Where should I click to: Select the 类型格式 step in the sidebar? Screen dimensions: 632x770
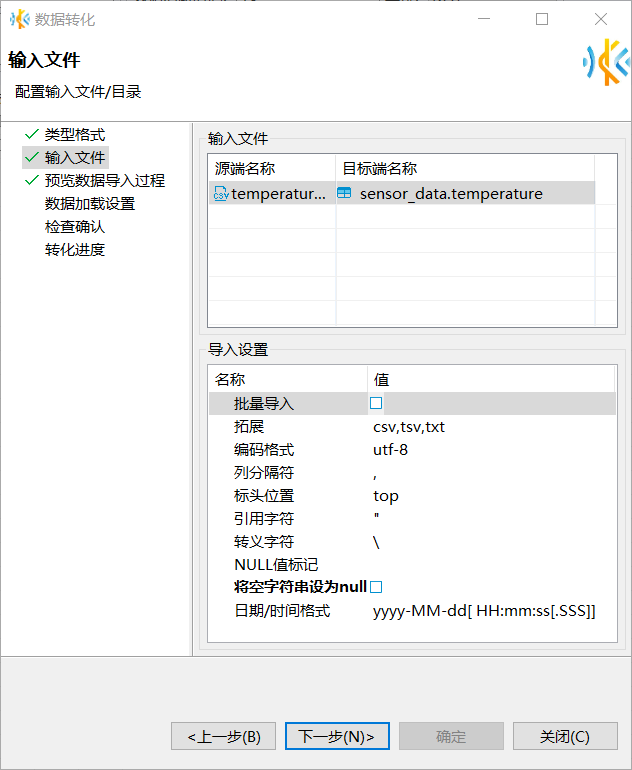click(74, 134)
